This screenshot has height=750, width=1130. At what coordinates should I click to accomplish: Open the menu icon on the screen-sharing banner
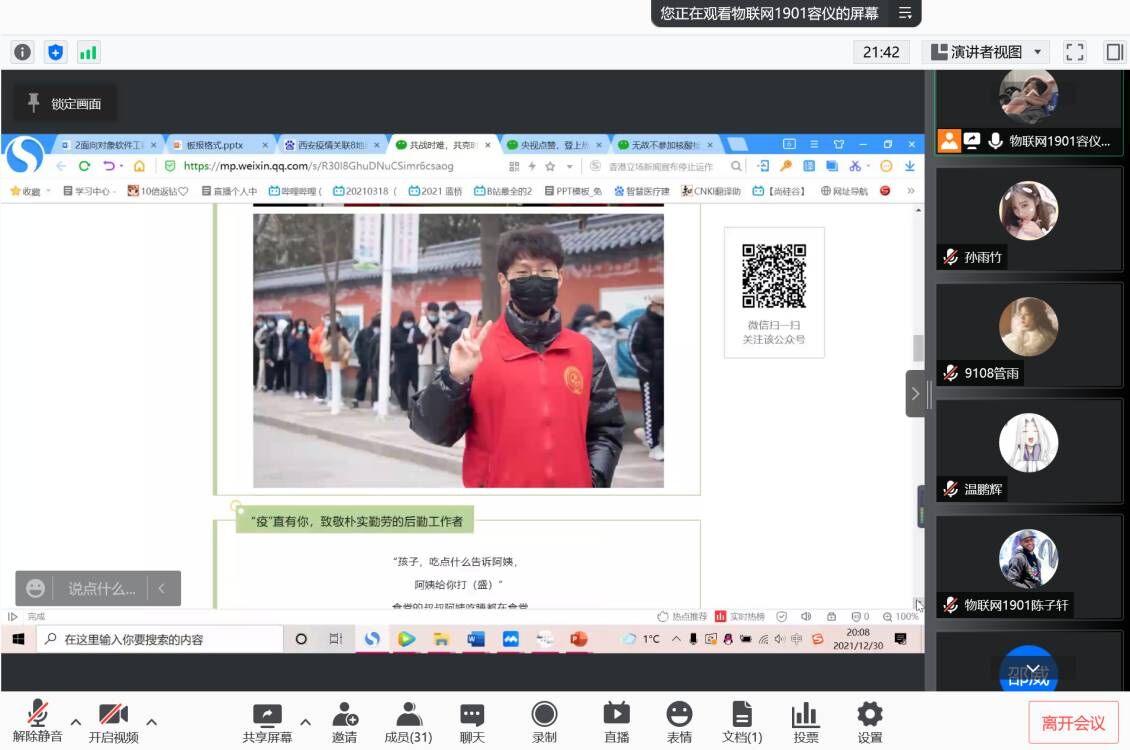coord(905,13)
